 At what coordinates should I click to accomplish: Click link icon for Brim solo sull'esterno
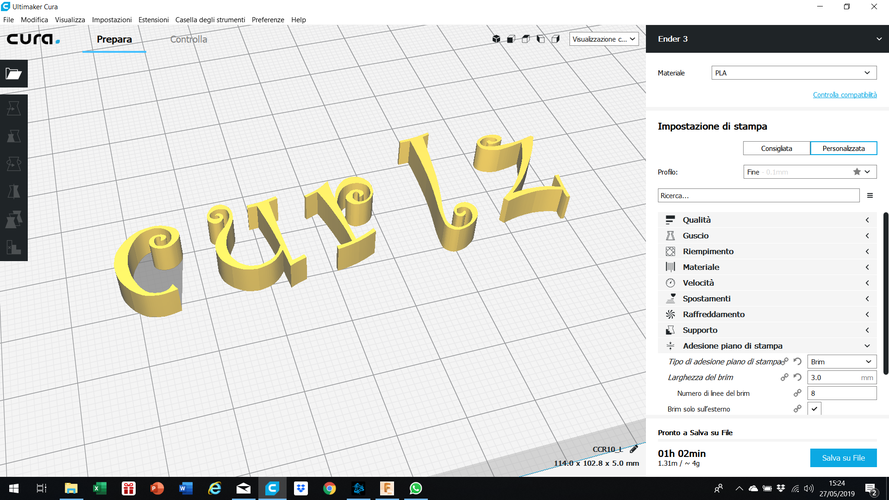coord(797,409)
